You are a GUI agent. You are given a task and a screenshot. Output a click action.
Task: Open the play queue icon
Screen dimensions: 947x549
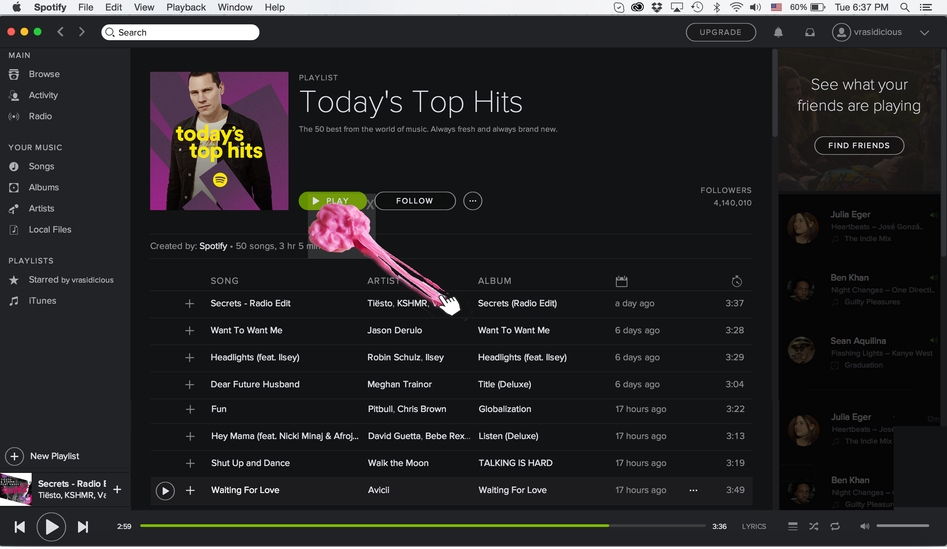[792, 527]
